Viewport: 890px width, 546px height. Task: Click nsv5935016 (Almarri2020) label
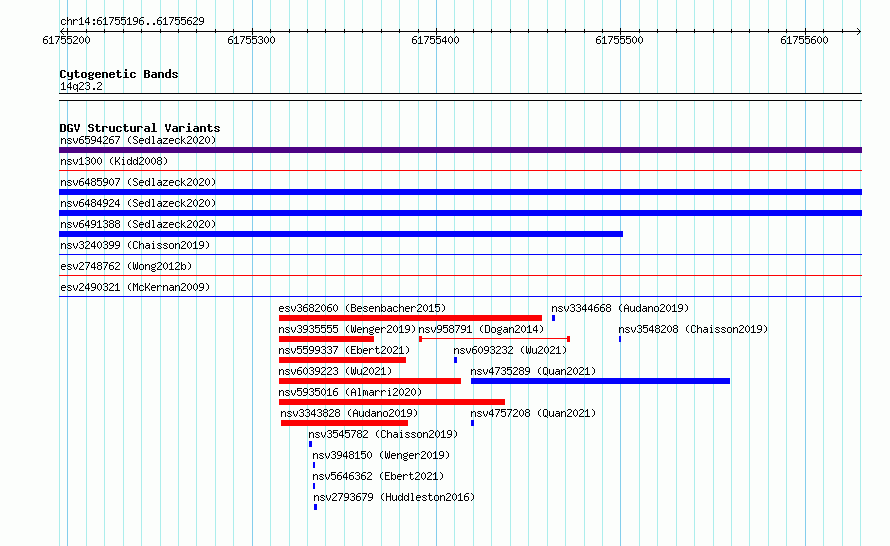(350, 392)
